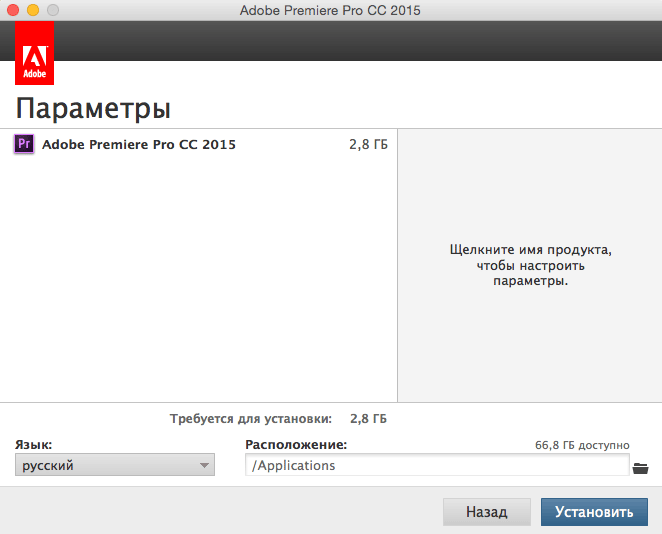Screen dimensions: 662x534
Task: Click the 2,8 ГБ required install size value
Action: [x=368, y=419]
